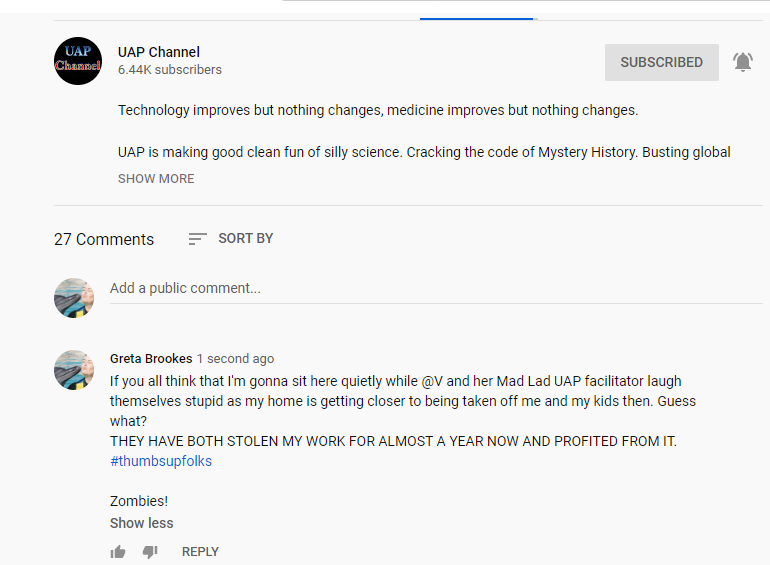Open the UAP Channel avatar
Viewport: 770px width, 565px height.
coord(78,61)
